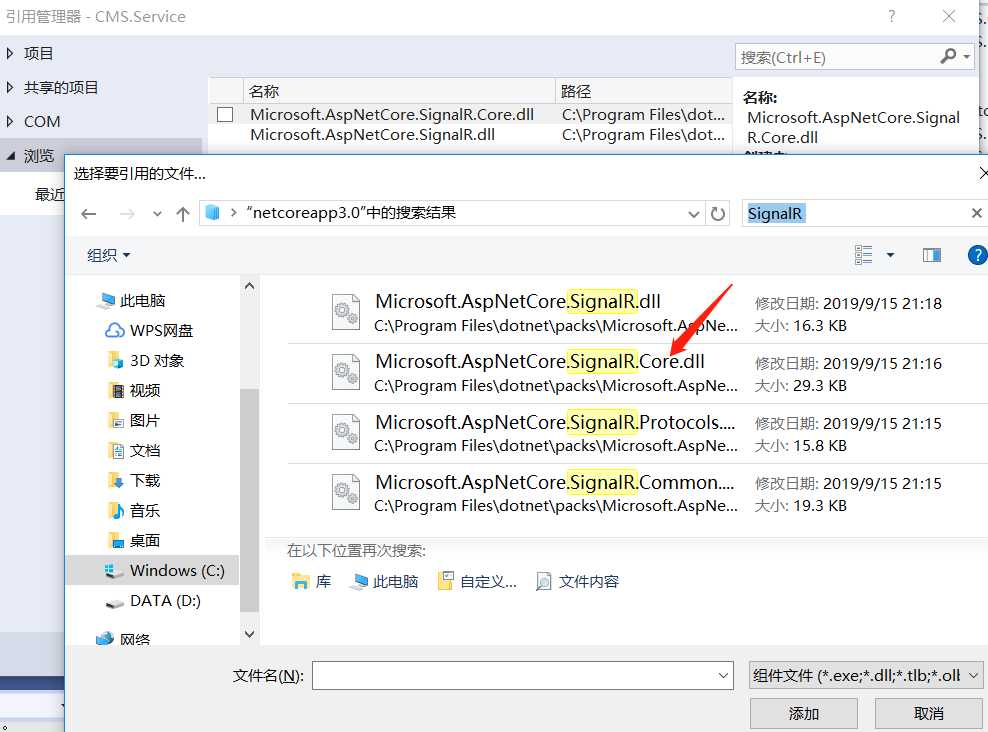Click the 搜索(Ctrl+E) search field
The width and height of the screenshot is (988, 732).
click(838, 57)
